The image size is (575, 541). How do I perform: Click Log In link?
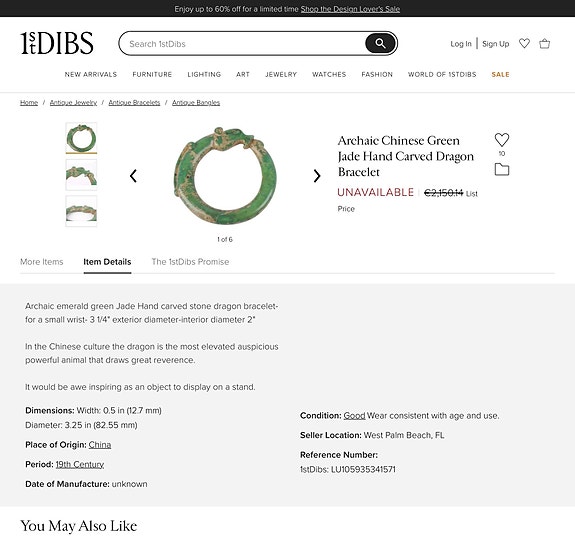tap(461, 44)
